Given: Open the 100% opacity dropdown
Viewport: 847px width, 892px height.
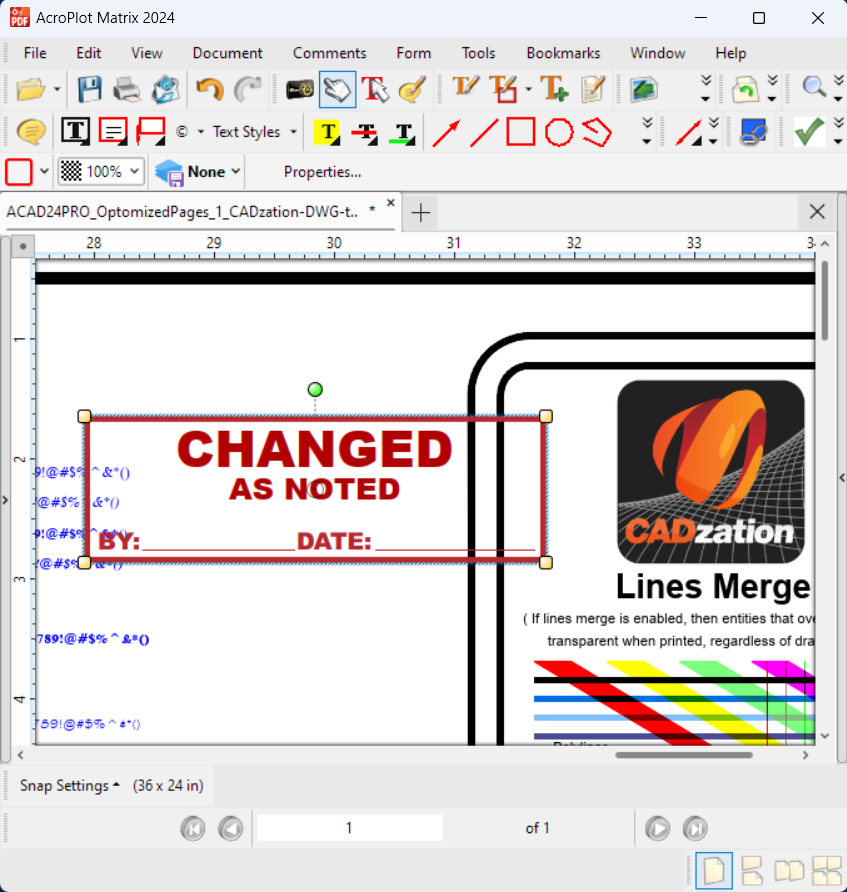Looking at the screenshot, I should point(101,172).
